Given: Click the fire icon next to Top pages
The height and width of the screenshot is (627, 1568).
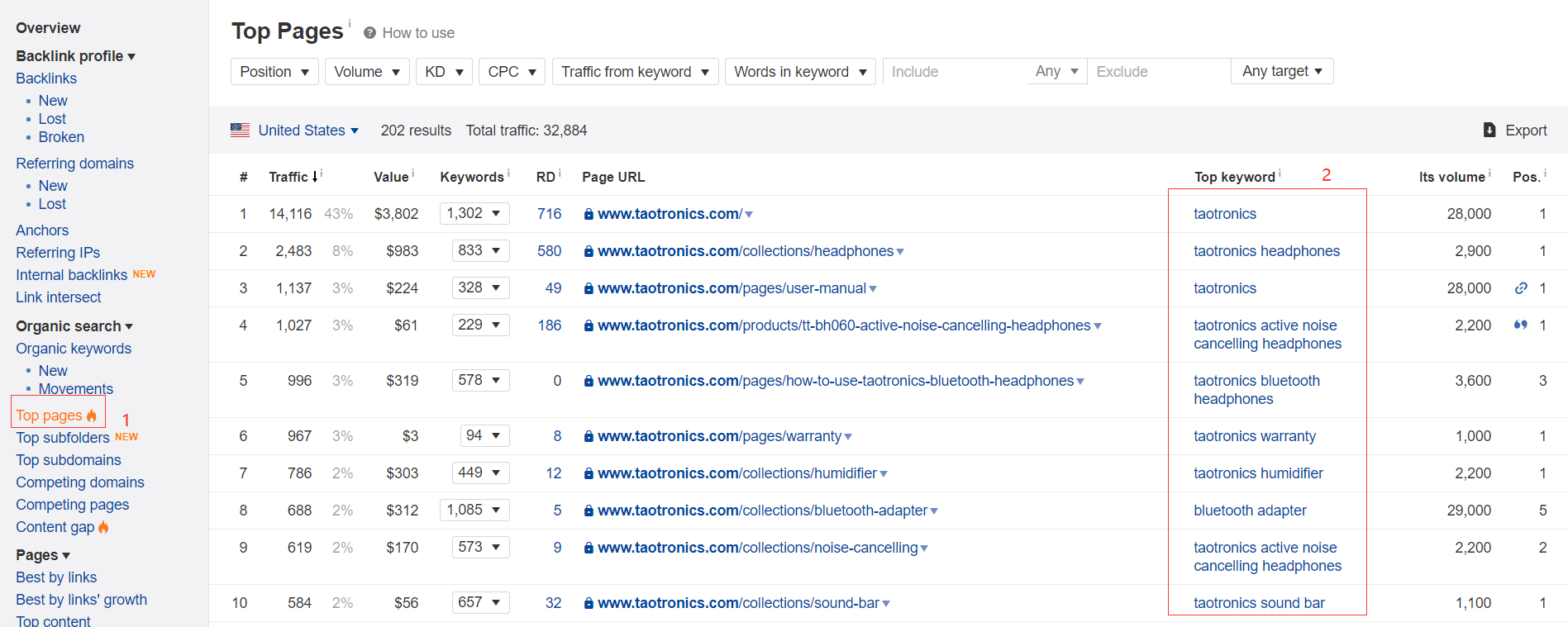Looking at the screenshot, I should click(92, 415).
